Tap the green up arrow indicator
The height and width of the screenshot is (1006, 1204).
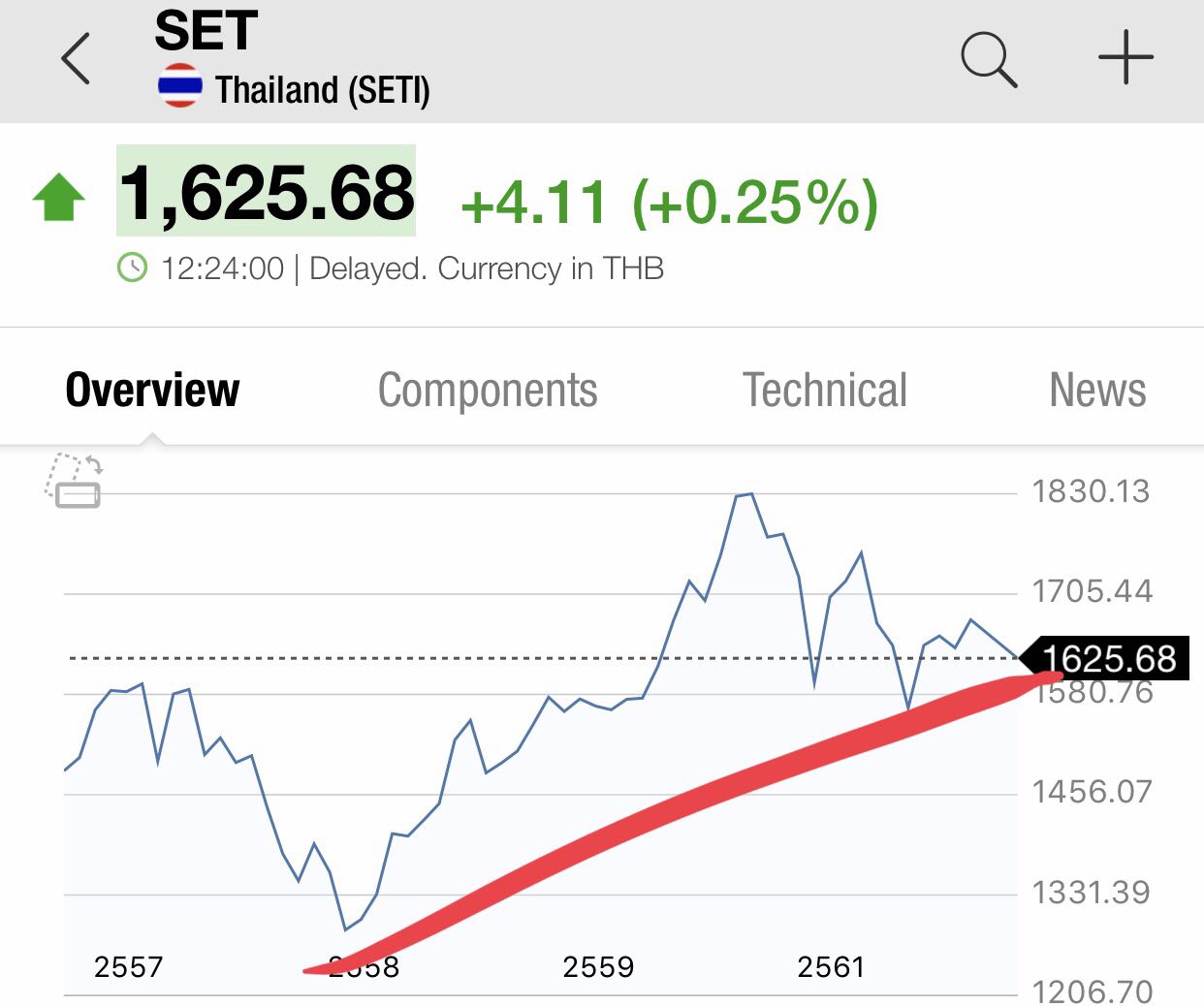59,197
